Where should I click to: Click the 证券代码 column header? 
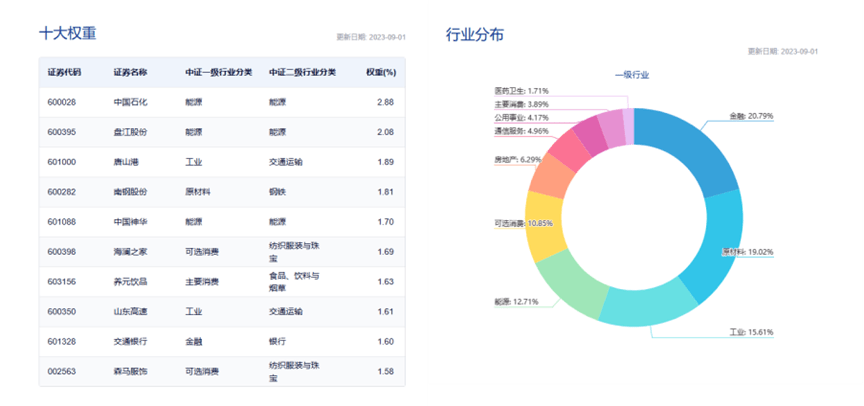pos(64,73)
